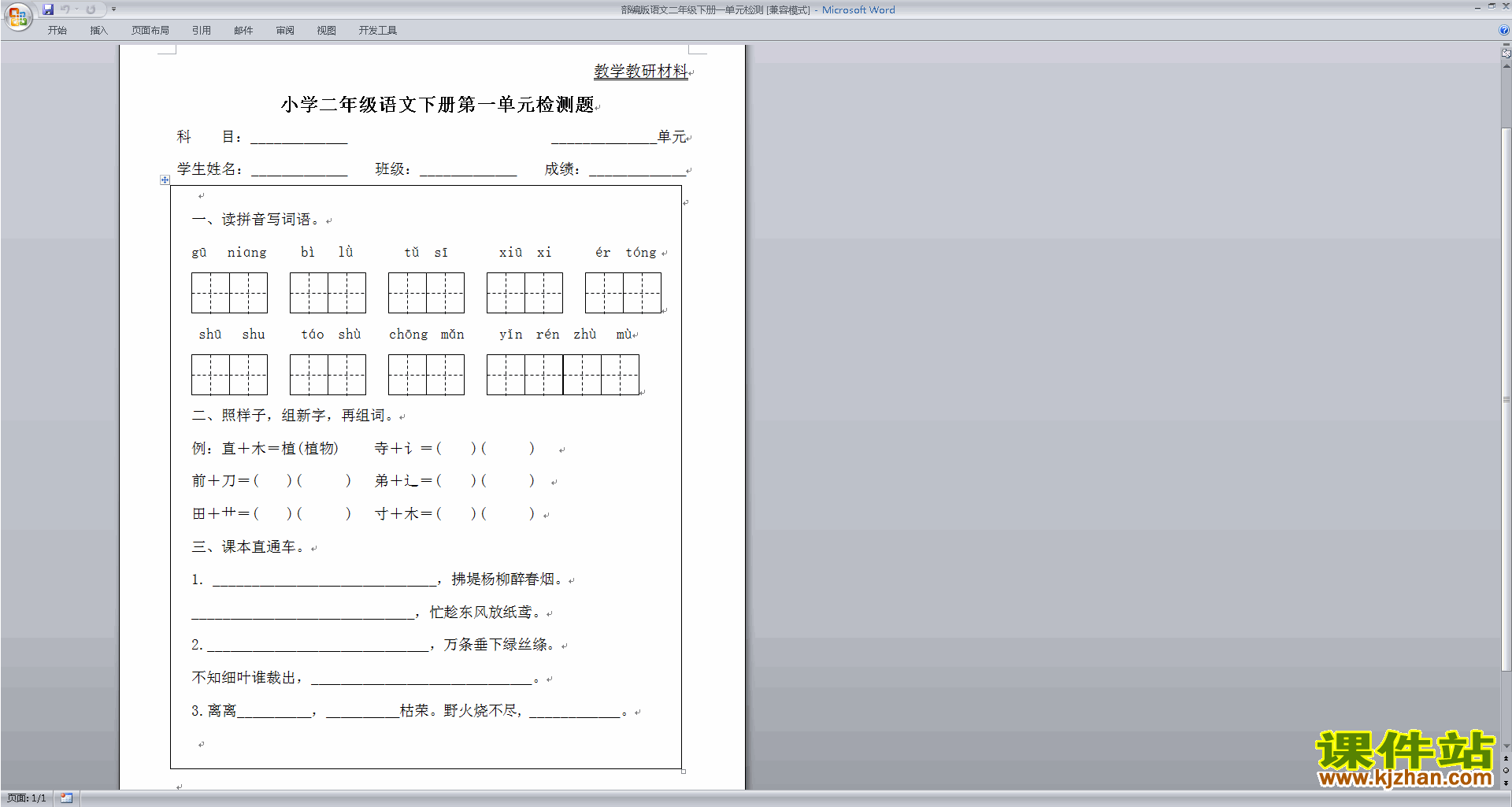Open Select Browse Object round button
Screen dimensions: 1512x807
(x=1506, y=771)
